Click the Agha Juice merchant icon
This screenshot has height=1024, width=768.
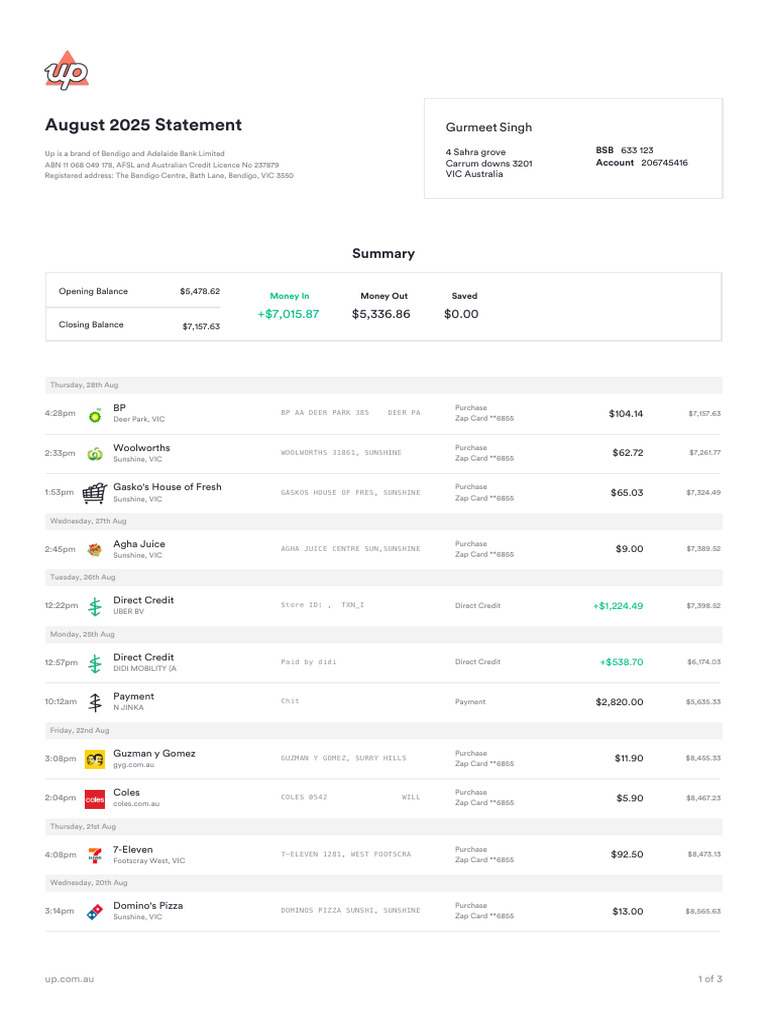point(95,549)
